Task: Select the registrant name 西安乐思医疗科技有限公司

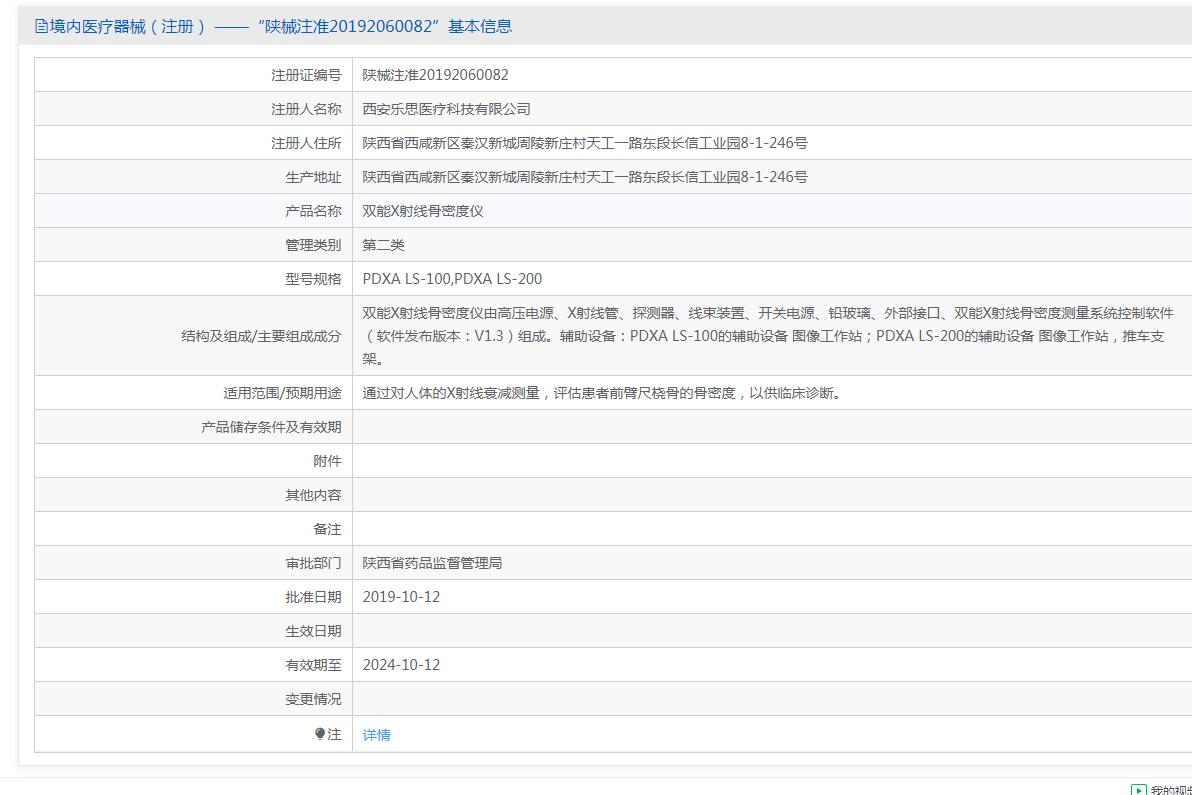Action: tap(446, 109)
